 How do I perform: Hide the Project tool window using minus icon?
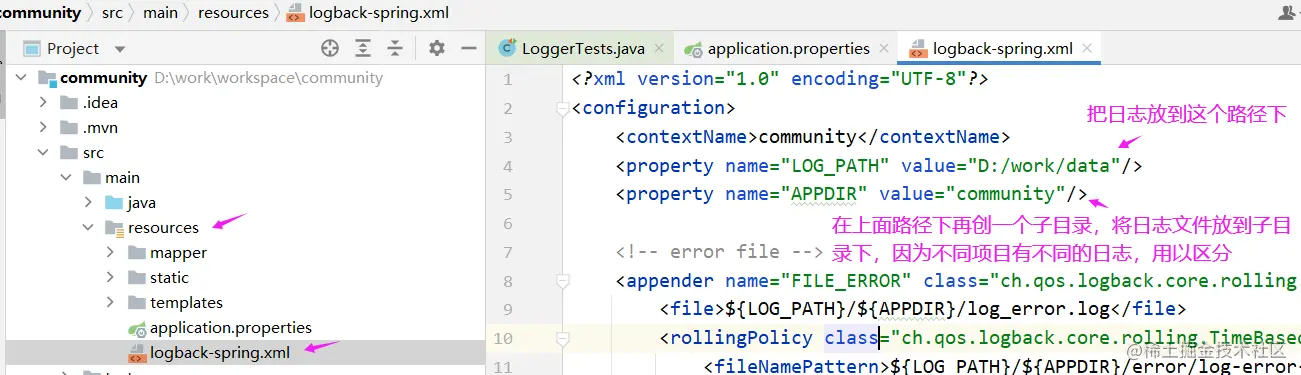pyautogui.click(x=468, y=48)
